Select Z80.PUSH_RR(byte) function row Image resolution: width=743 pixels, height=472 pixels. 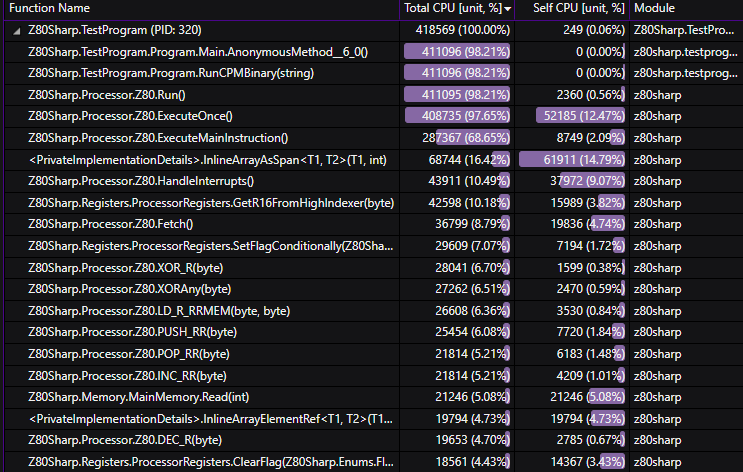(372, 332)
